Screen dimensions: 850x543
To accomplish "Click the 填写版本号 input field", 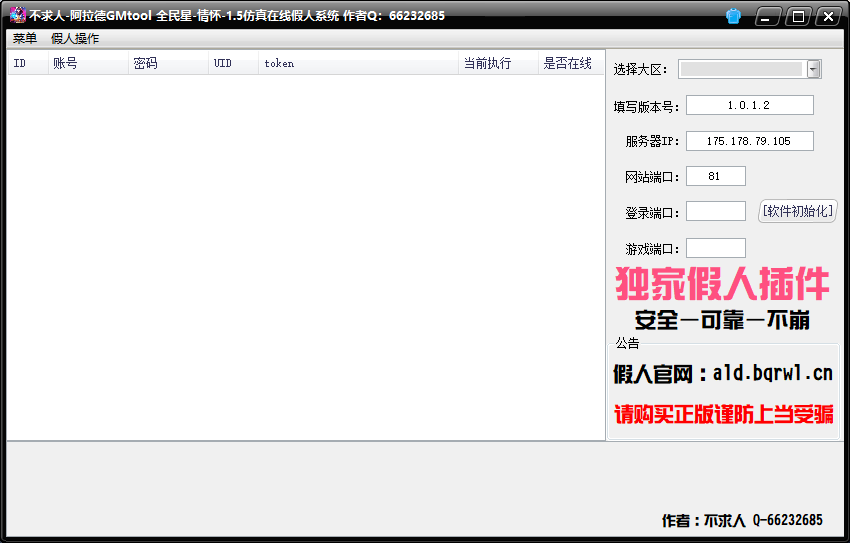I will pyautogui.click(x=750, y=105).
